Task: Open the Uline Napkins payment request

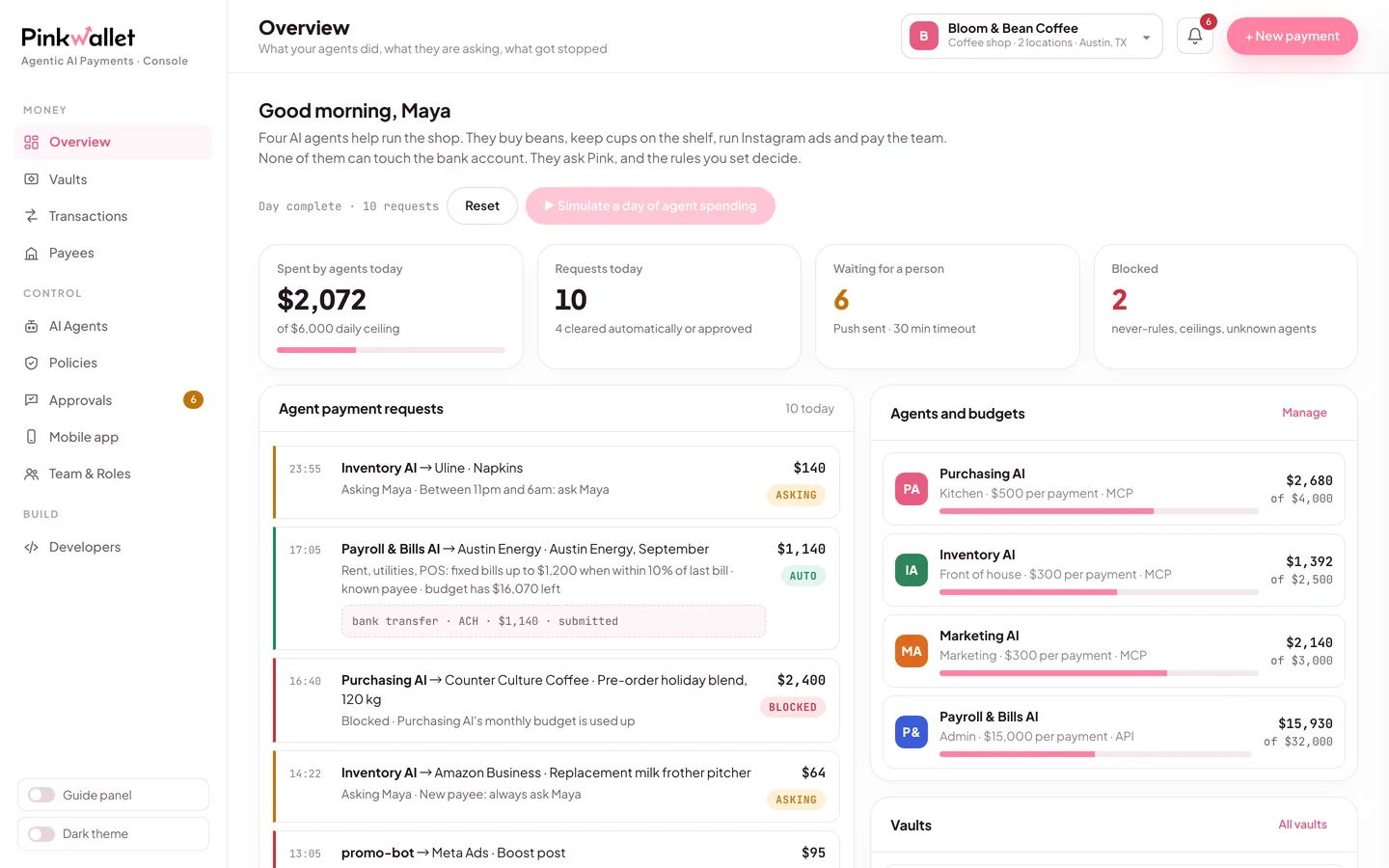Action: pos(557,482)
